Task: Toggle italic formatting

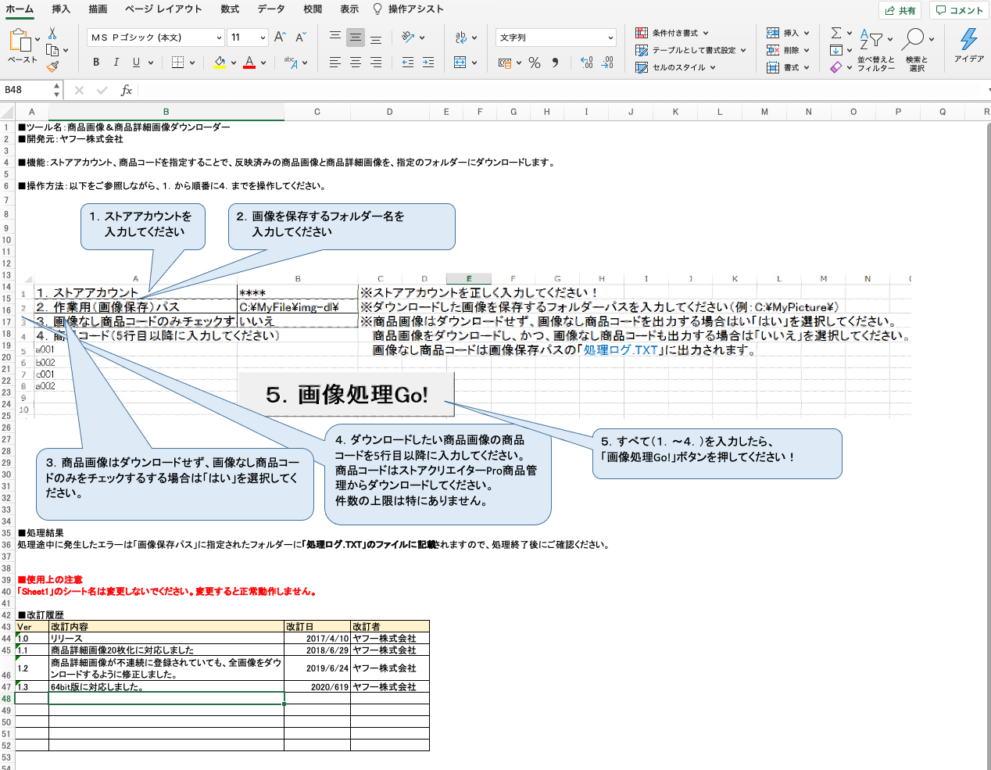Action: click(116, 63)
